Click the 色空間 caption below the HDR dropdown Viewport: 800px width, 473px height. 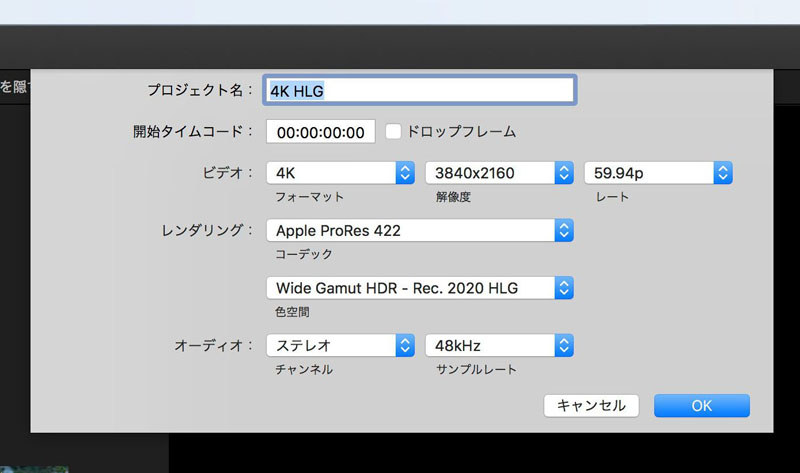click(x=293, y=312)
